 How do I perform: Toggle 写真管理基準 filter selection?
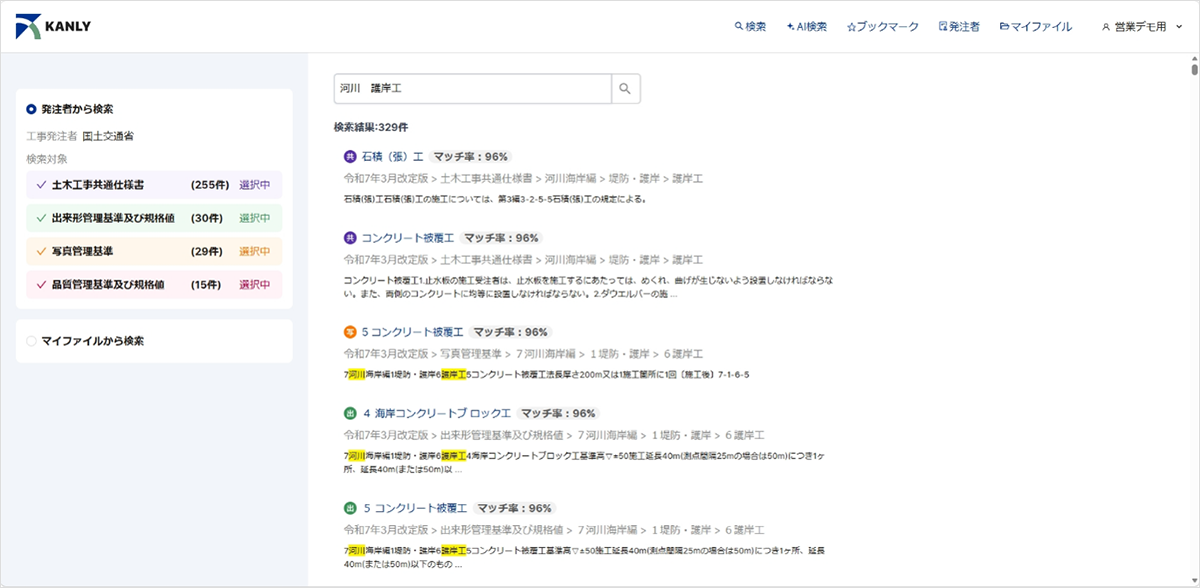click(154, 251)
